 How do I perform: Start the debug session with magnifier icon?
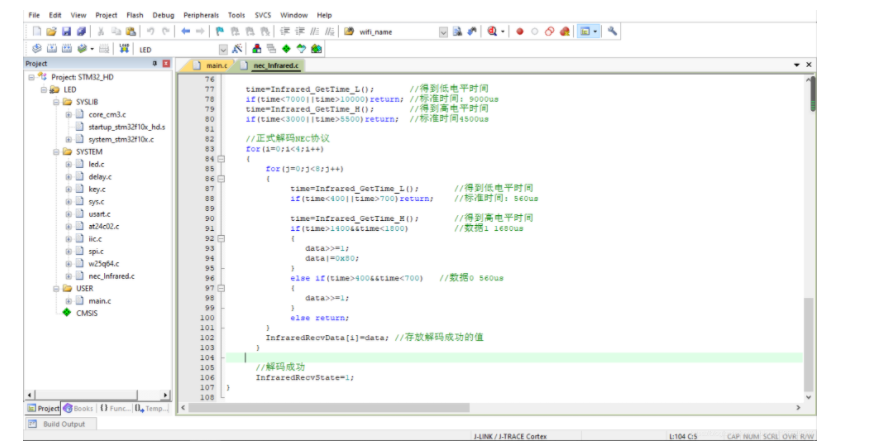tap(492, 32)
